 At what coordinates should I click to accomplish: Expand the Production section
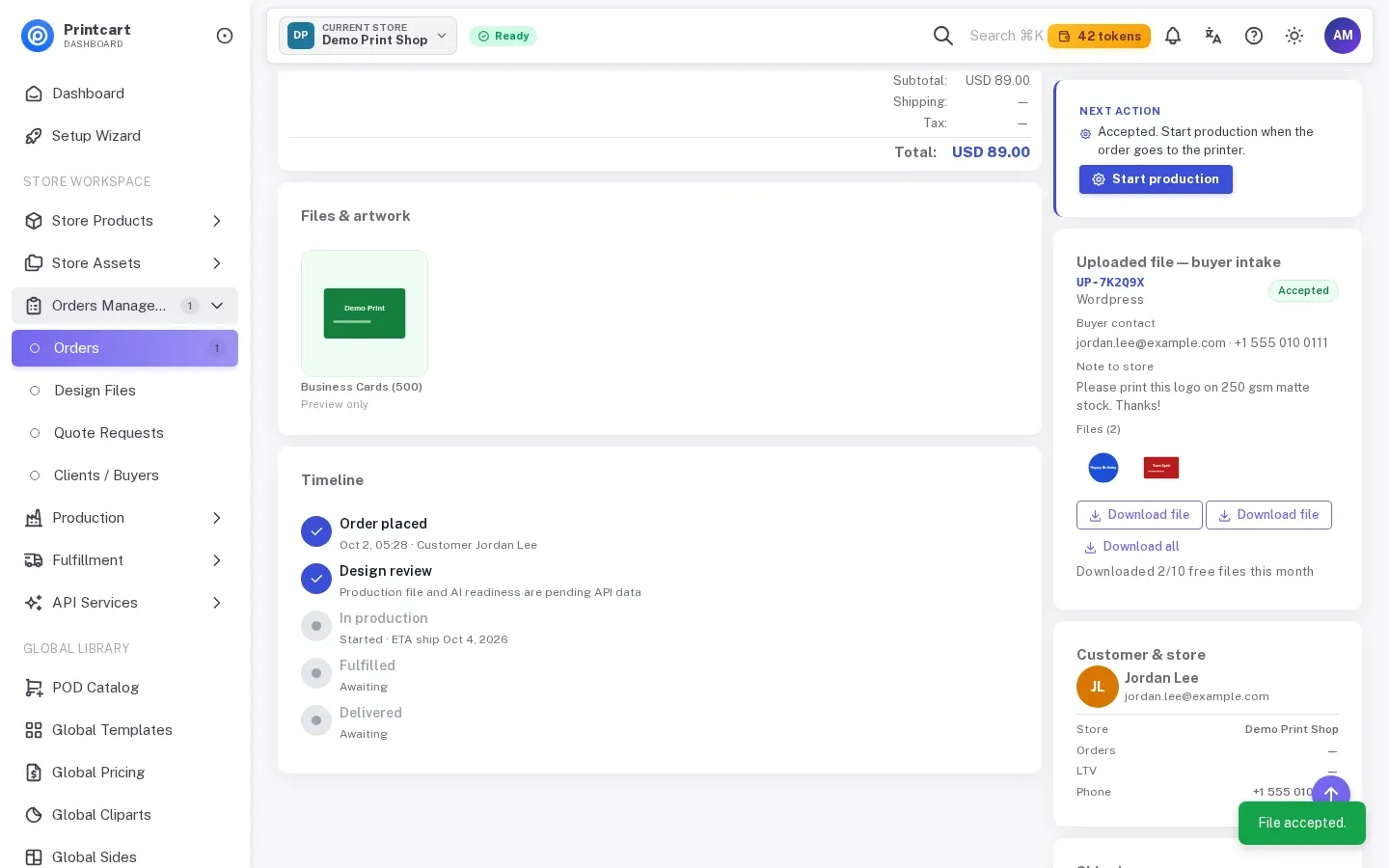point(124,518)
